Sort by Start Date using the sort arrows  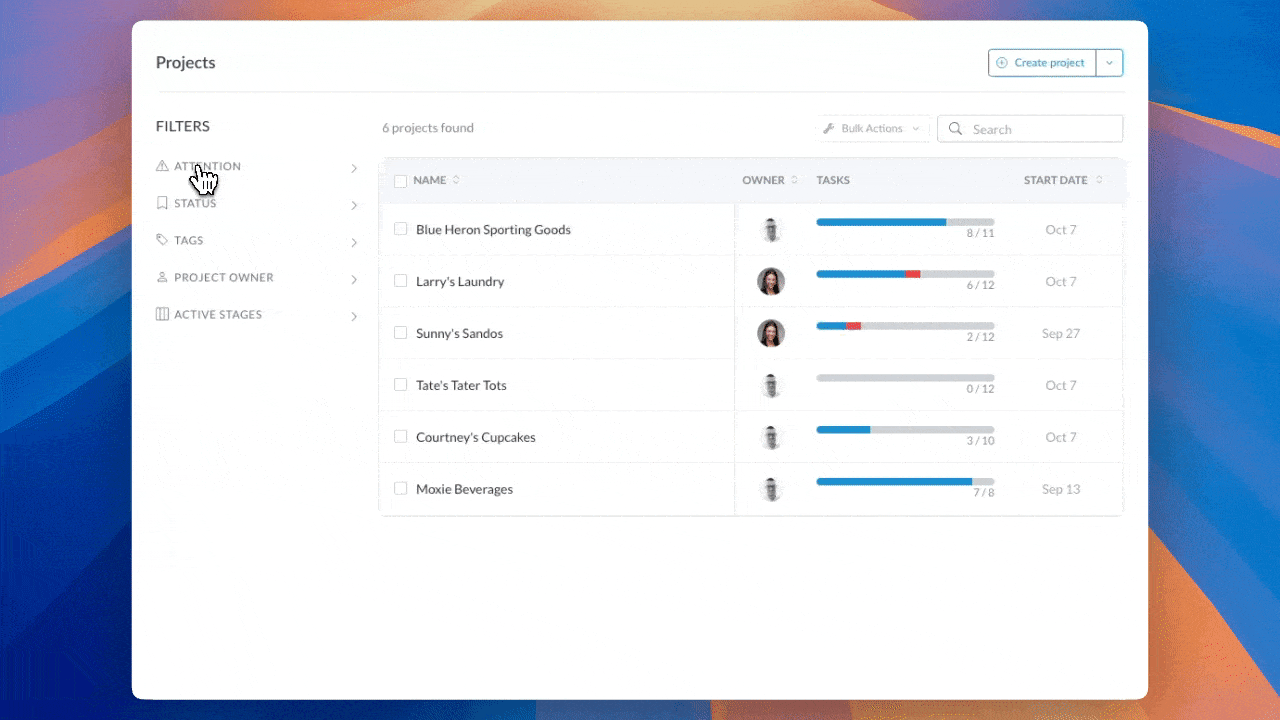(x=1099, y=180)
